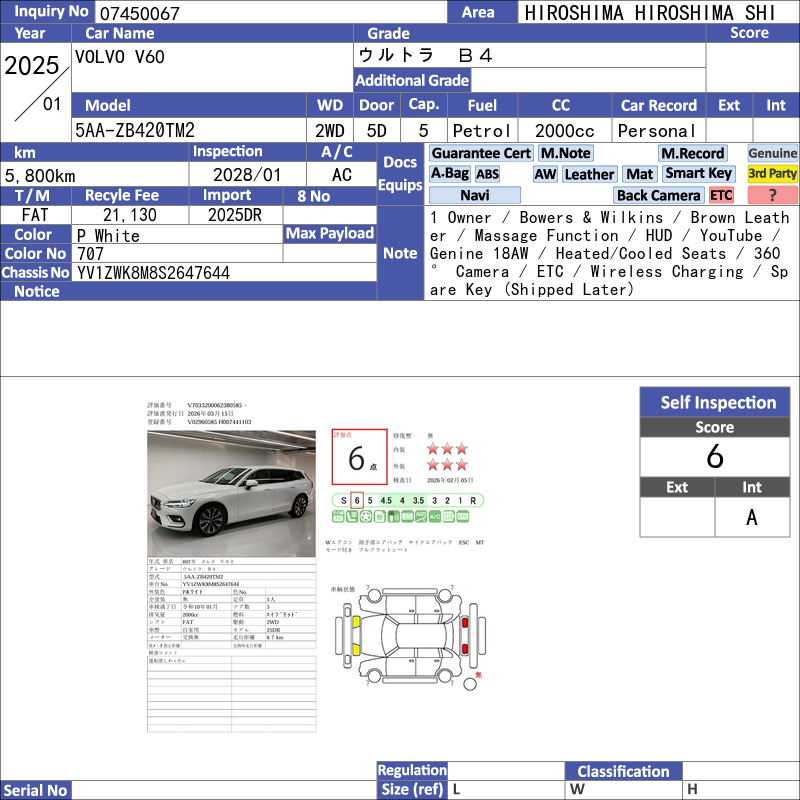Click the red-boxed big 6 評価点 score

[360, 457]
